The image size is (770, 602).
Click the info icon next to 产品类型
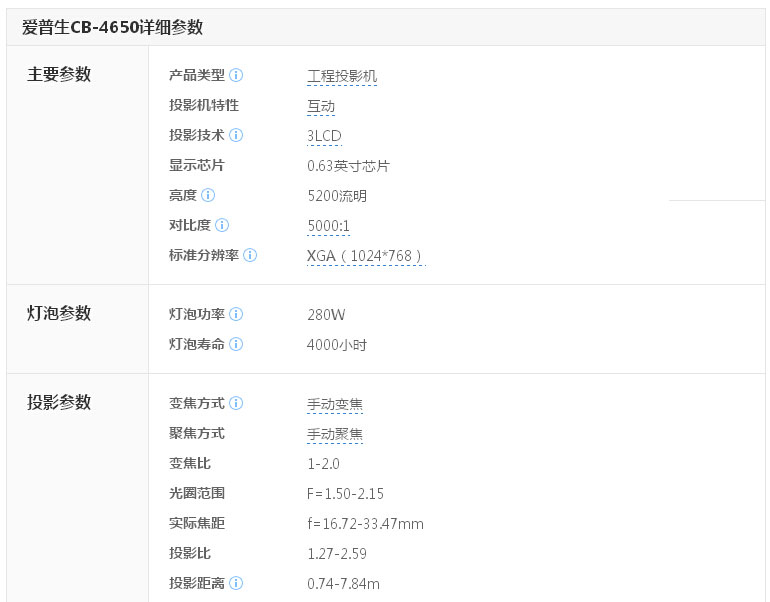(236, 75)
